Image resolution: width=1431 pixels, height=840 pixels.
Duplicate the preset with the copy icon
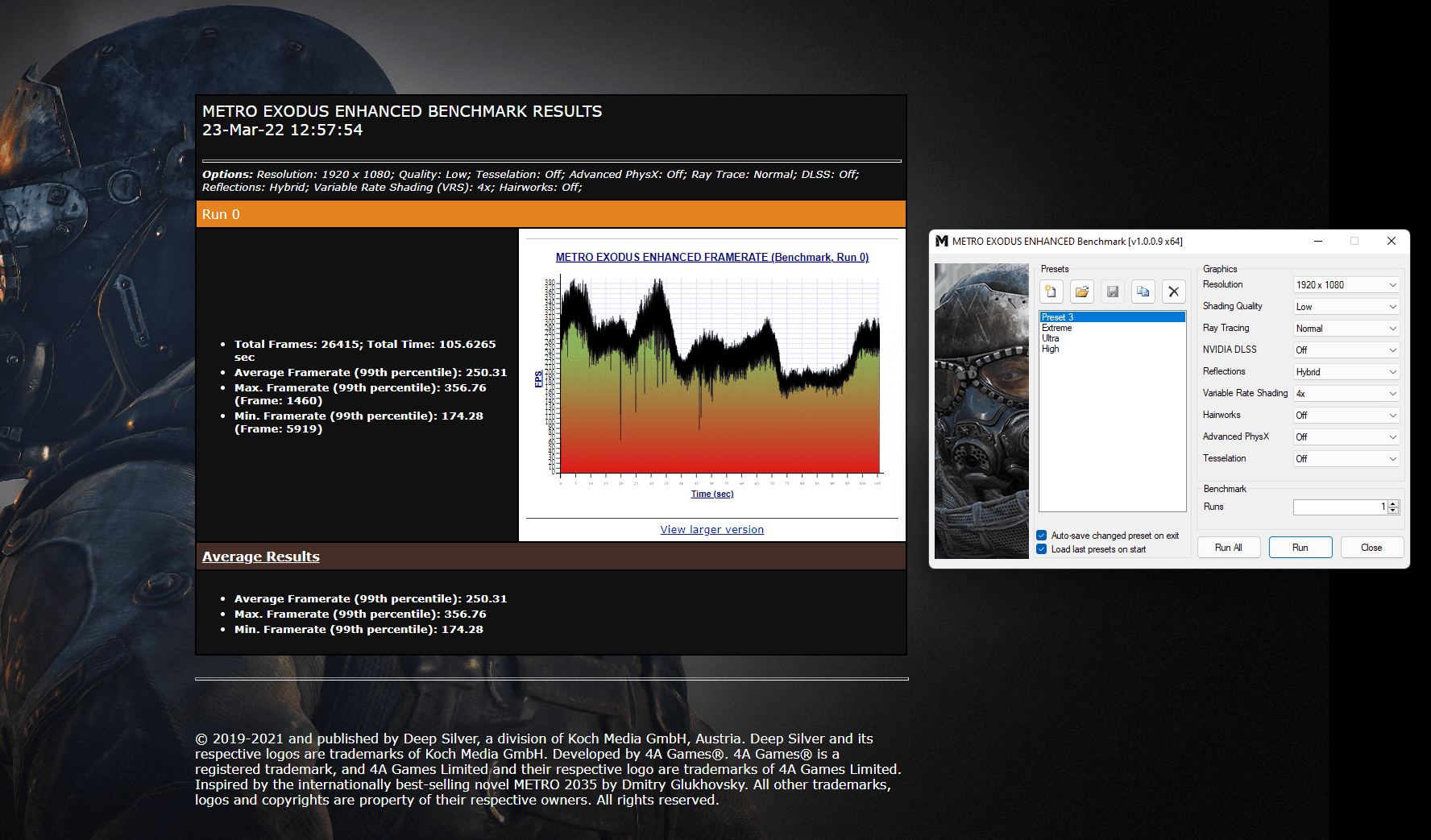tap(1143, 292)
